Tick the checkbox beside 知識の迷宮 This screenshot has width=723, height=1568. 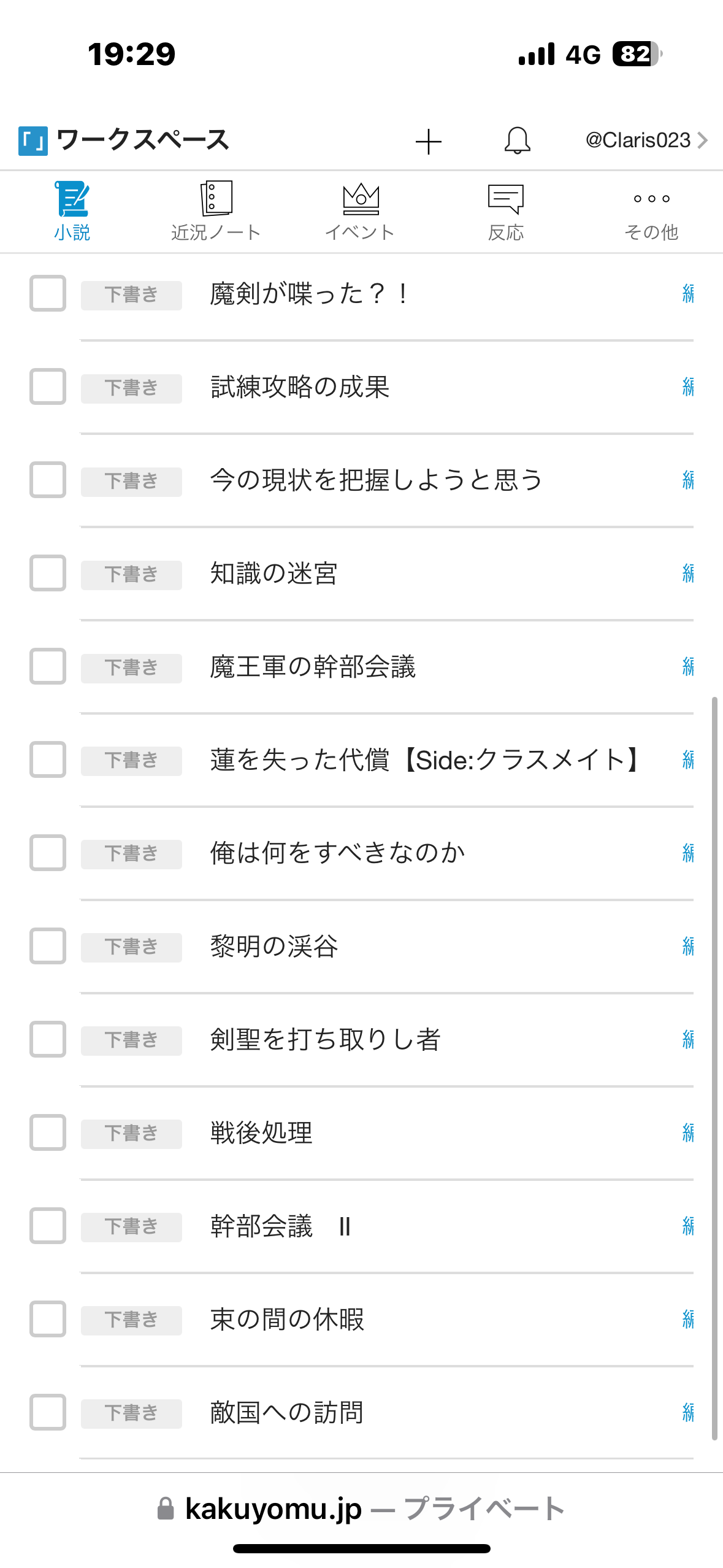tap(48, 573)
